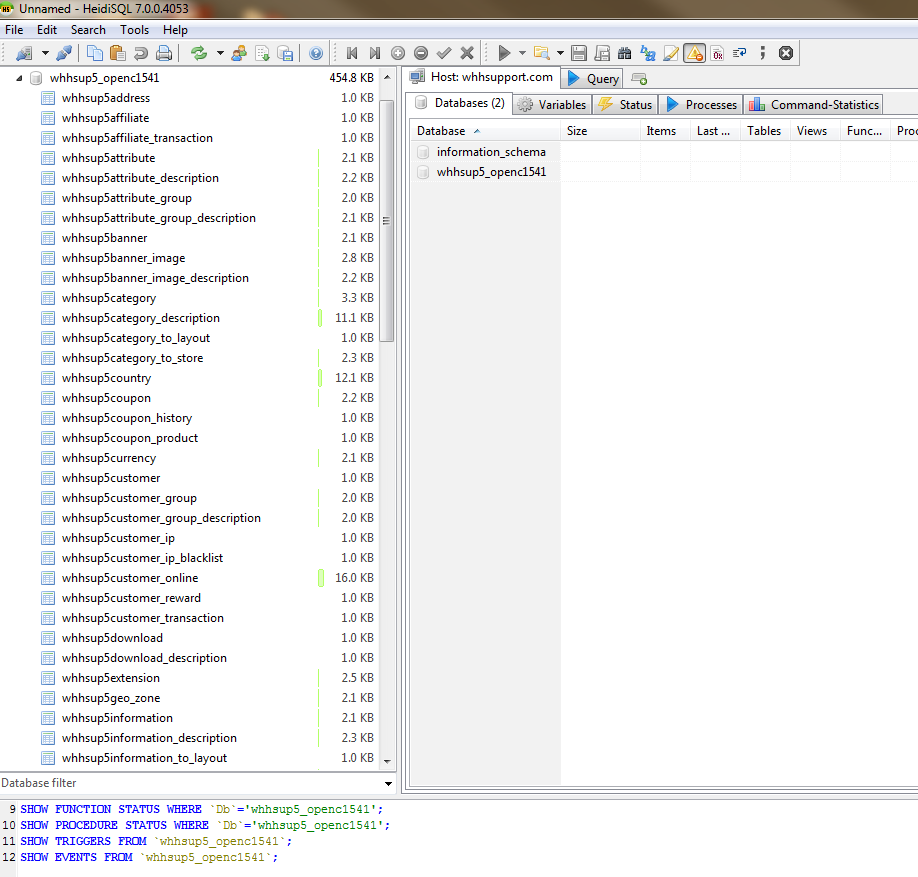Switch to the Variables tab
Image resolution: width=918 pixels, height=877 pixels.
pyautogui.click(x=552, y=104)
